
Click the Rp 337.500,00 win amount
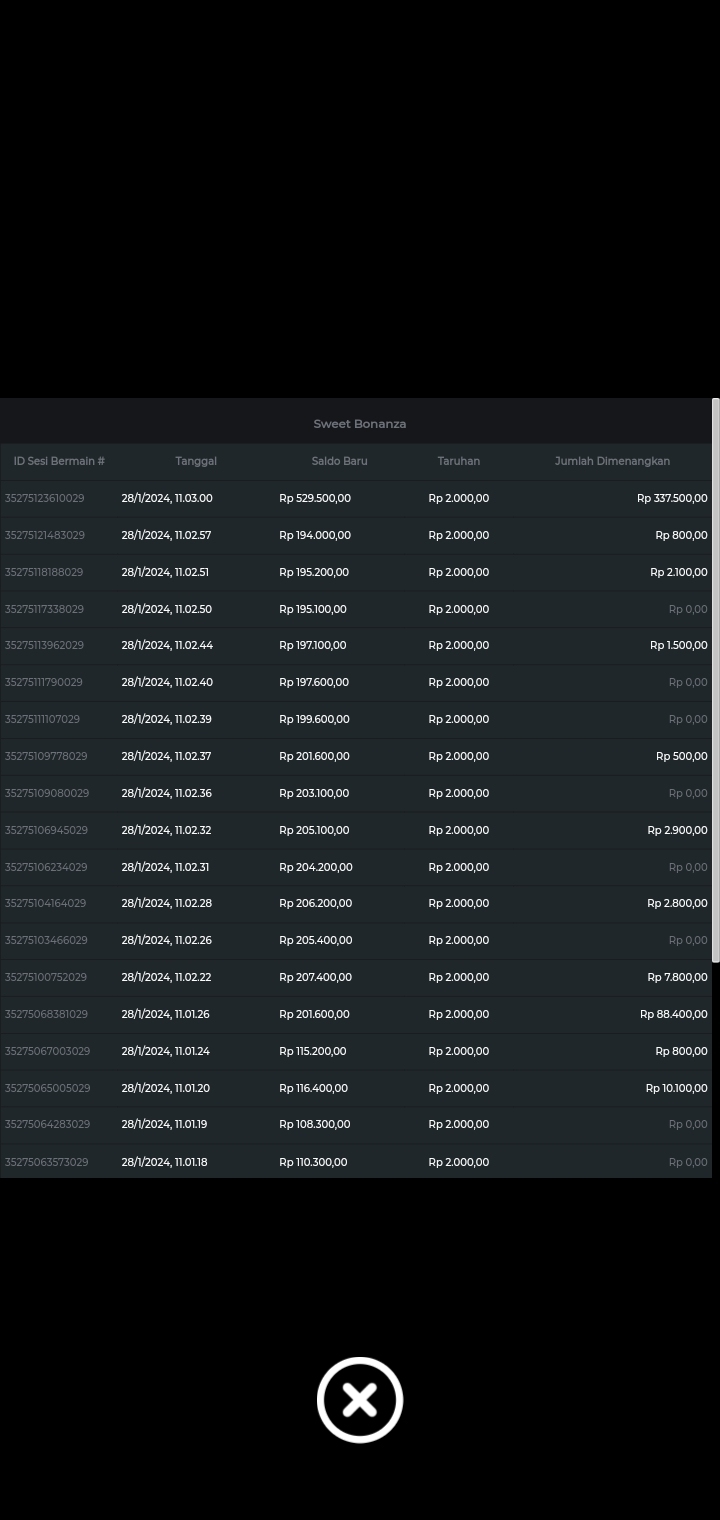click(672, 498)
